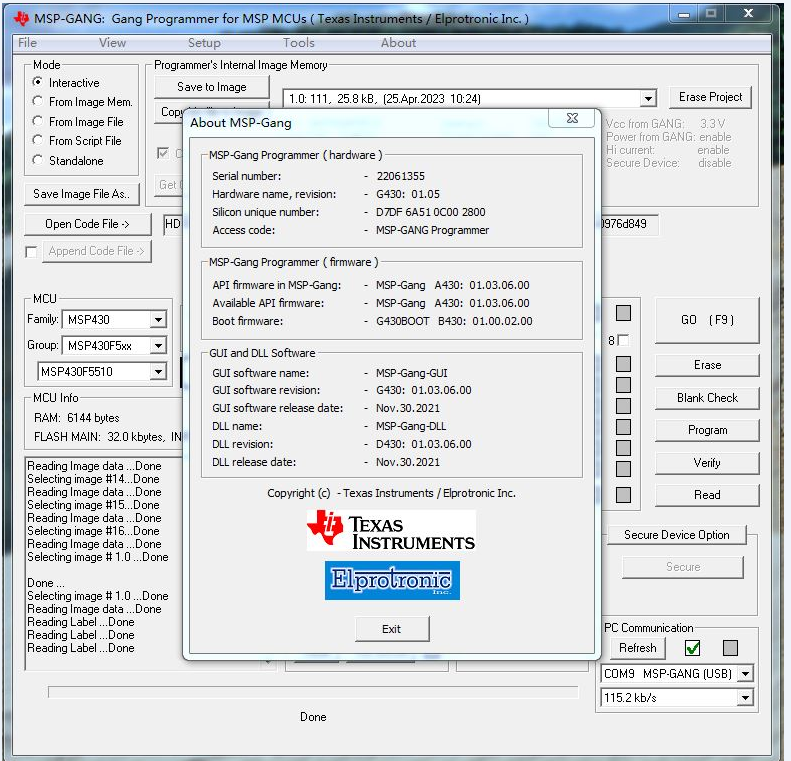Expand the MSP430F5510 device dropdown

[158, 372]
